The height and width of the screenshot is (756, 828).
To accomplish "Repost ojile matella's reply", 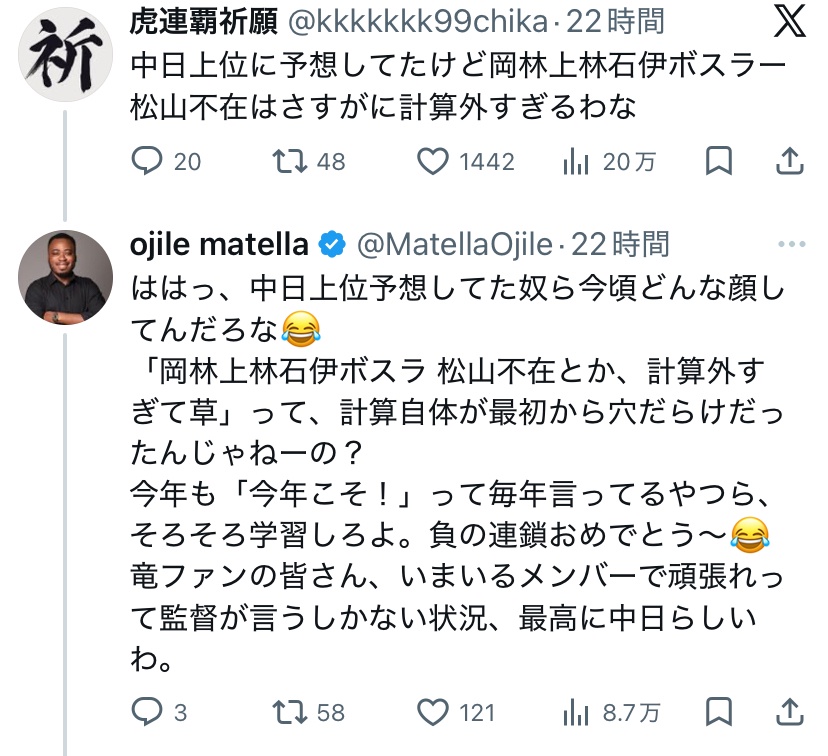I will pos(290,712).
